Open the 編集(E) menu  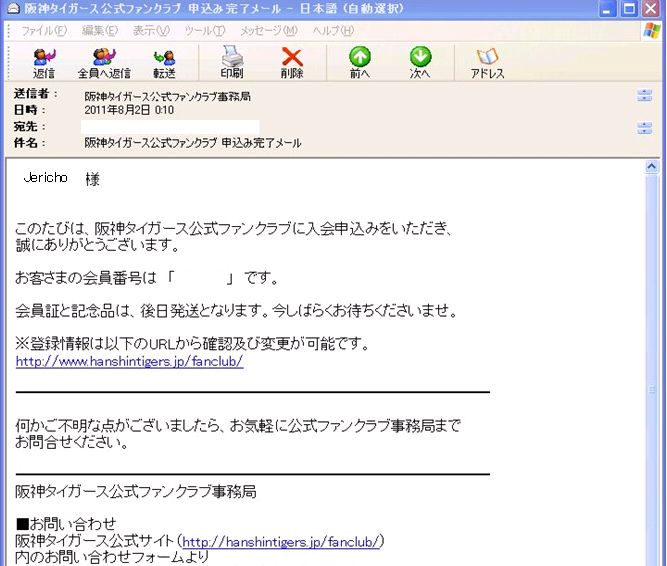coord(100,31)
